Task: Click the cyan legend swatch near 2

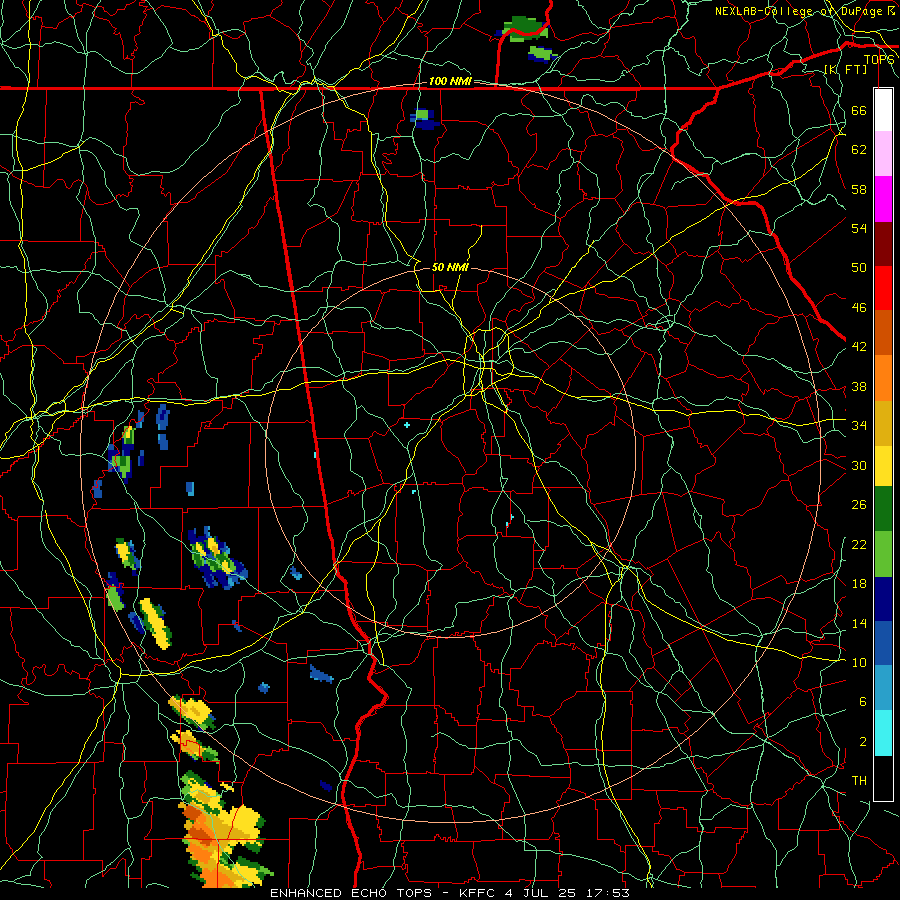Action: click(x=883, y=733)
